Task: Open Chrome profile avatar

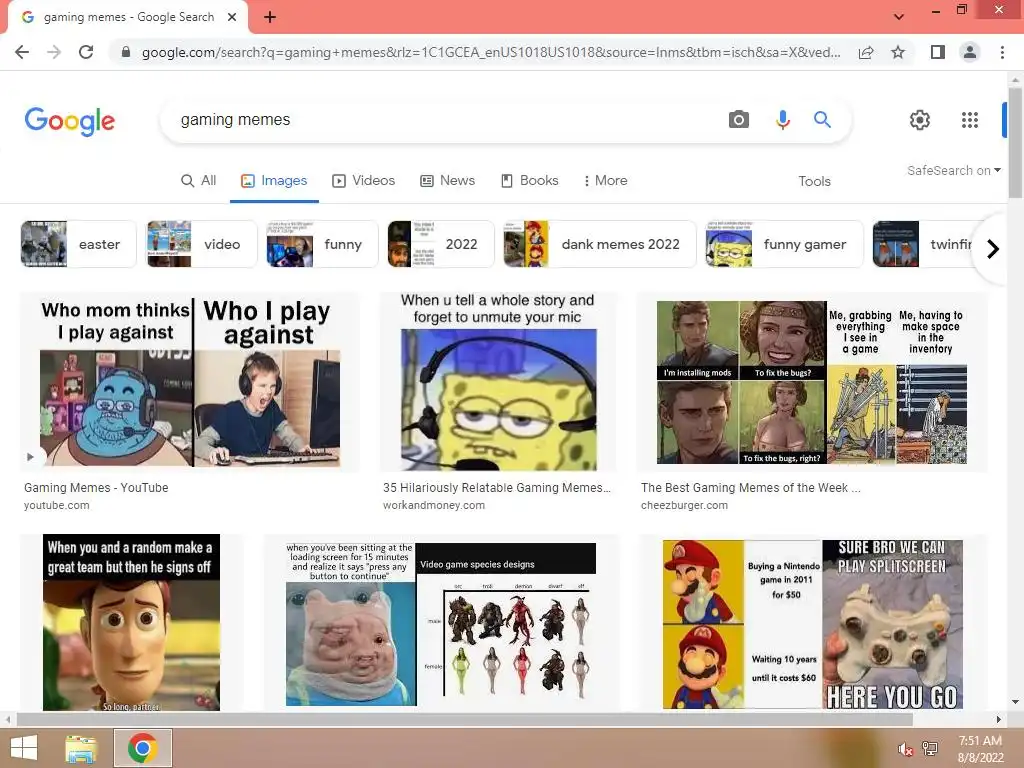Action: pyautogui.click(x=970, y=52)
